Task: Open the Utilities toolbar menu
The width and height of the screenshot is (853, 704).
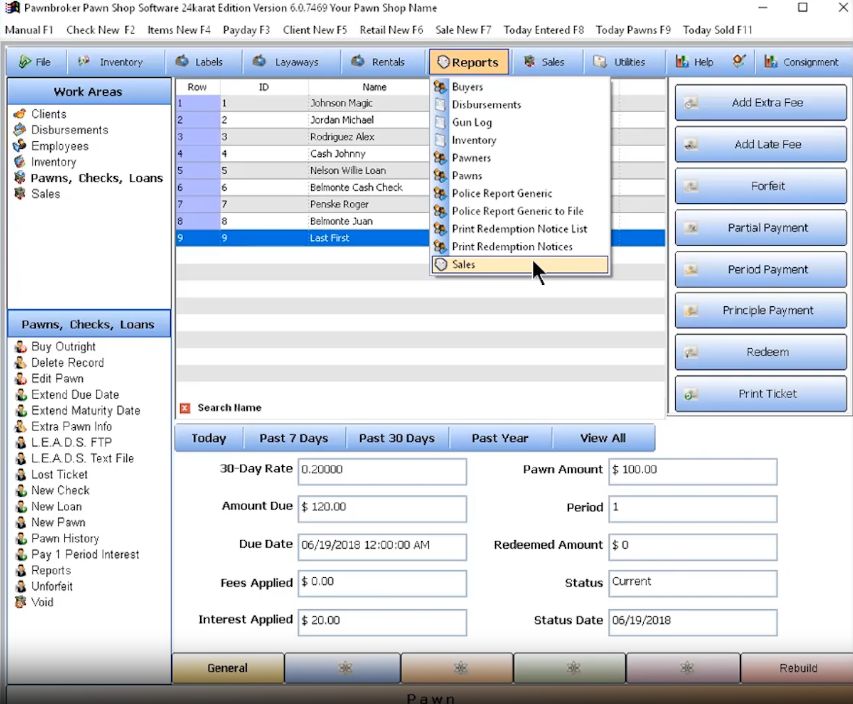Action: [x=624, y=62]
